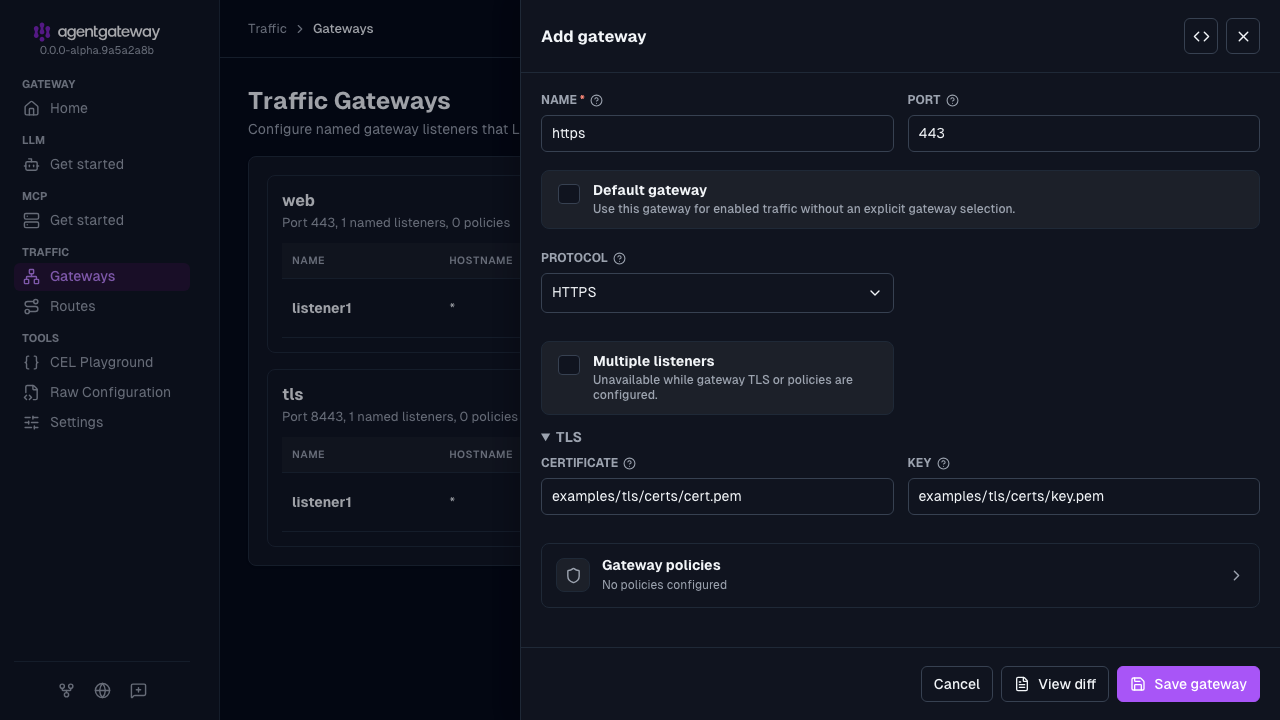Click the help icon beside CERTIFICATE
The width and height of the screenshot is (1280, 720).
coord(629,463)
